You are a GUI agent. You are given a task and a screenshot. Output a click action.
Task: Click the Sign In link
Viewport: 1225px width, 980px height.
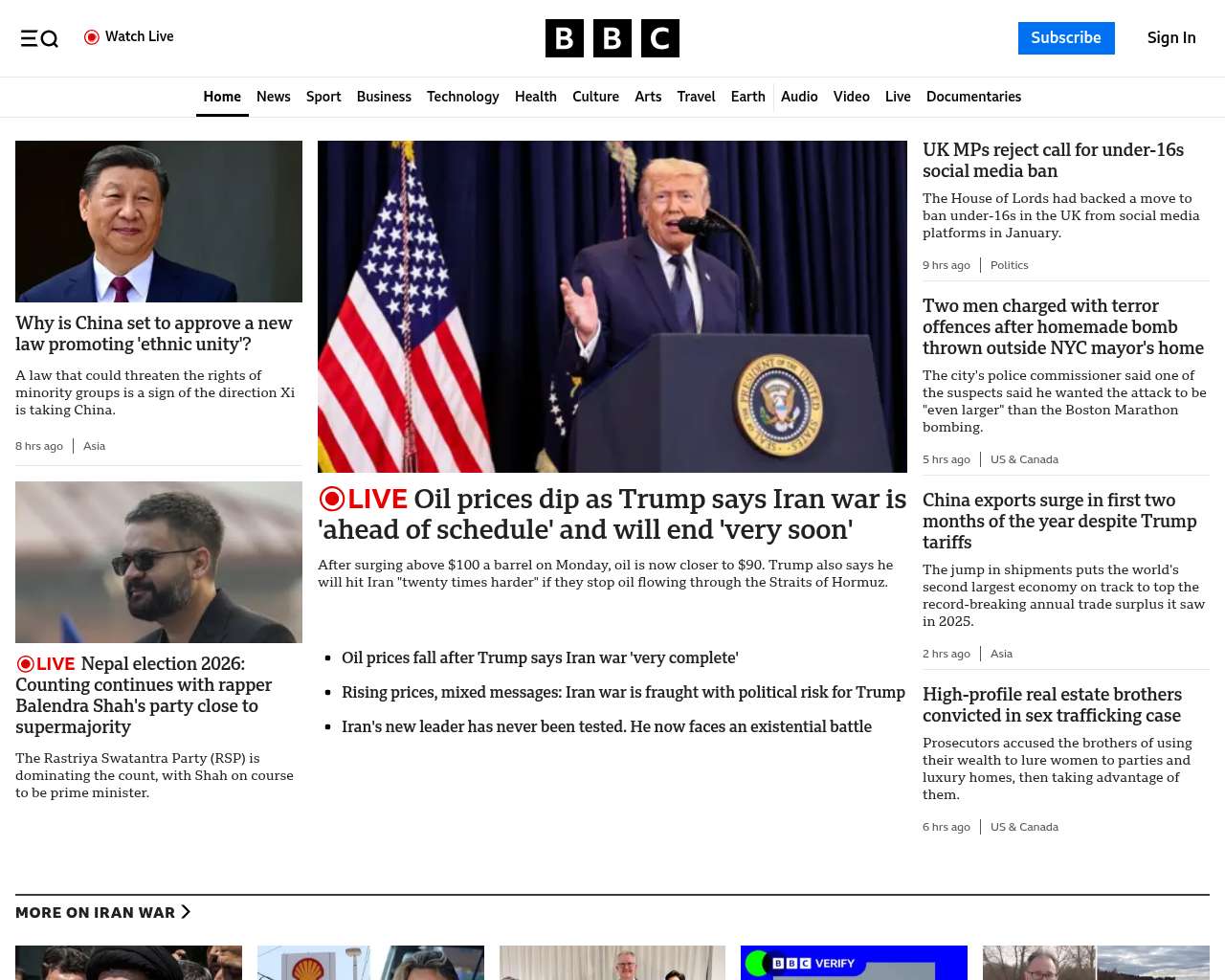coord(1171,38)
